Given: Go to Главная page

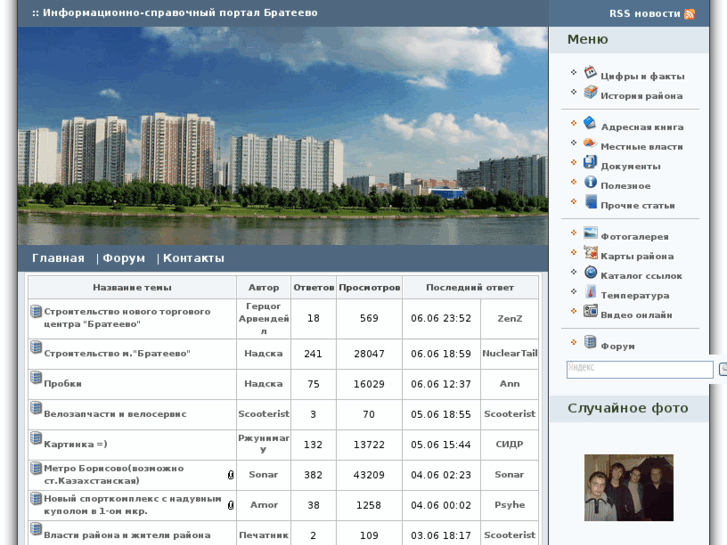Looking at the screenshot, I should pos(58,258).
